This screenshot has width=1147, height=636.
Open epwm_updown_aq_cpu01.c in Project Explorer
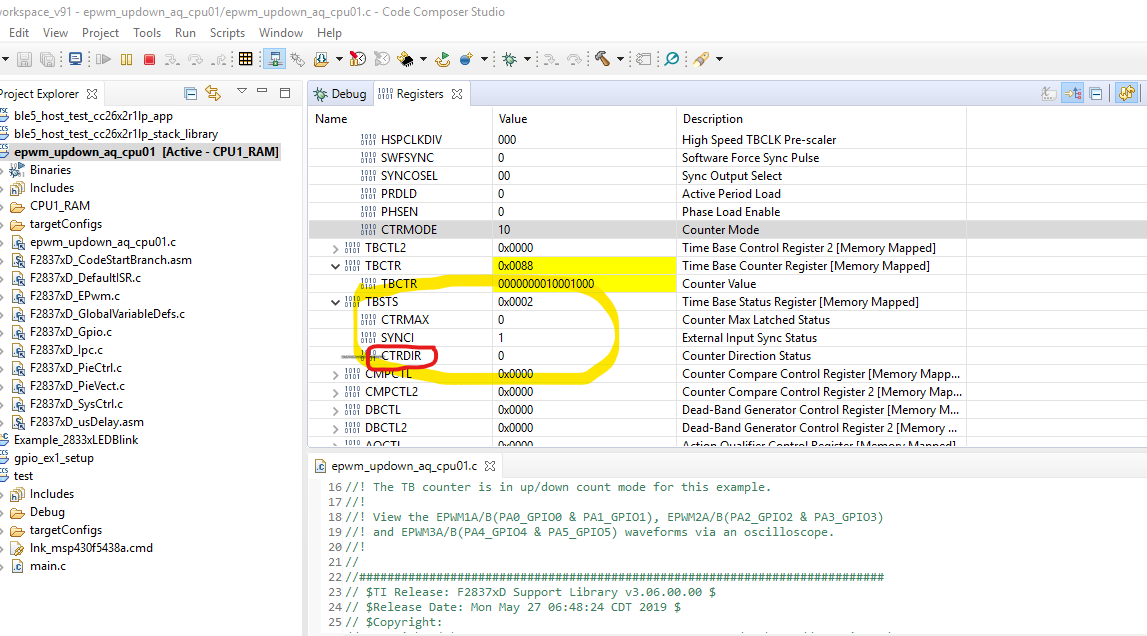coord(102,242)
